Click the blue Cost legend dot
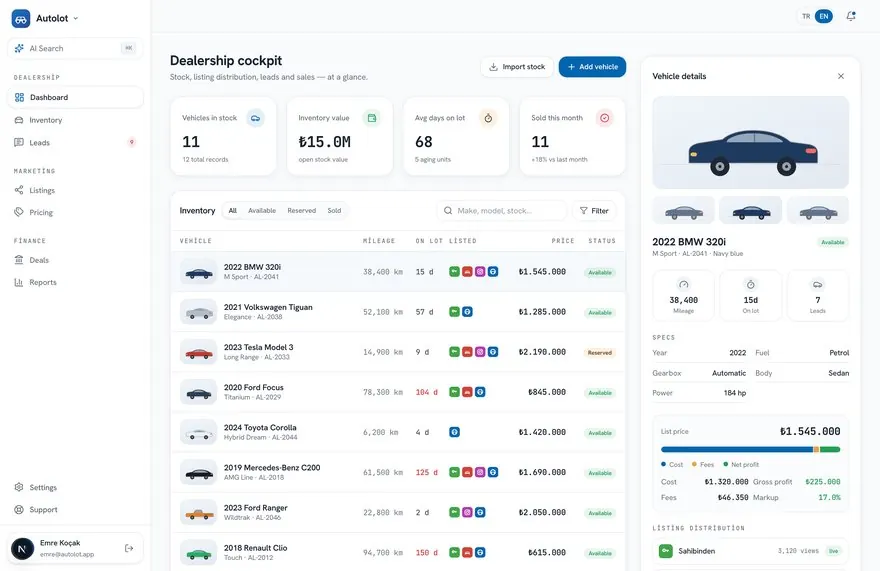 [x=663, y=464]
